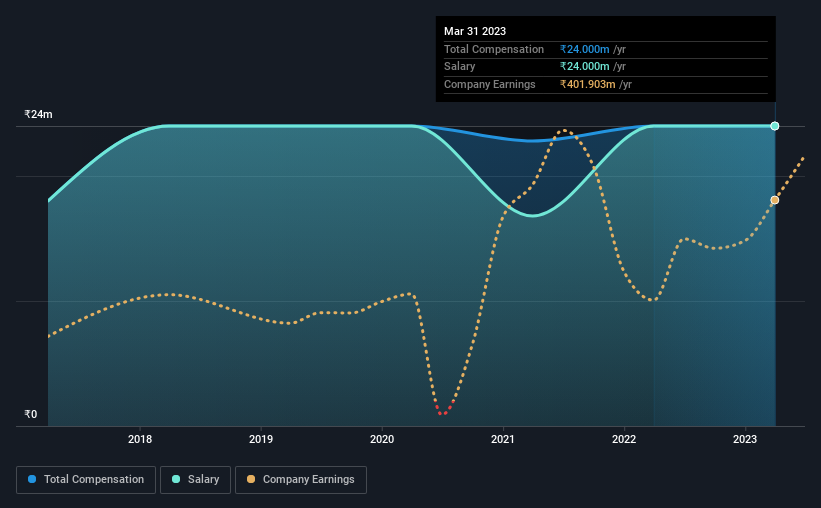Click the ₹401.903m company earnings value
Viewport: 821px width, 508px height.
(x=587, y=84)
